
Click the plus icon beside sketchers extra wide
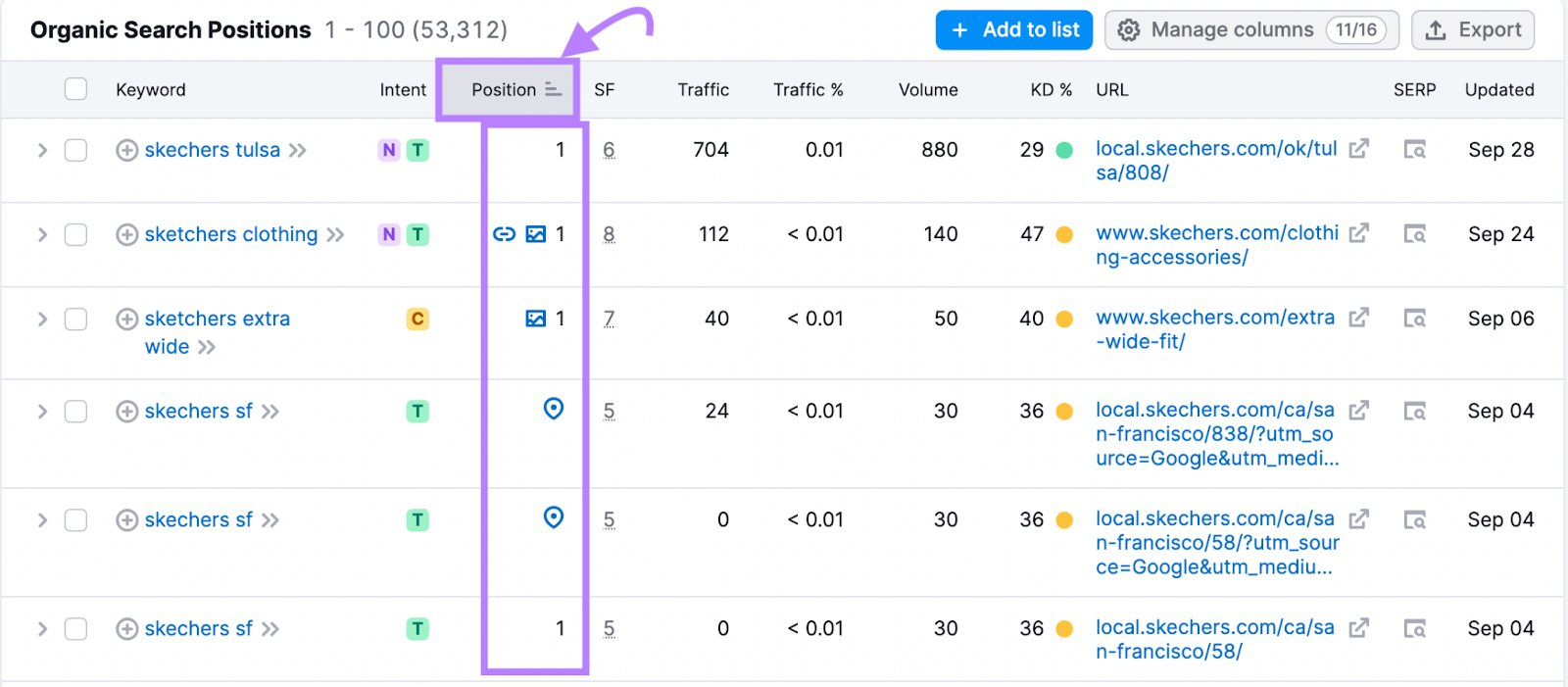pyautogui.click(x=126, y=319)
